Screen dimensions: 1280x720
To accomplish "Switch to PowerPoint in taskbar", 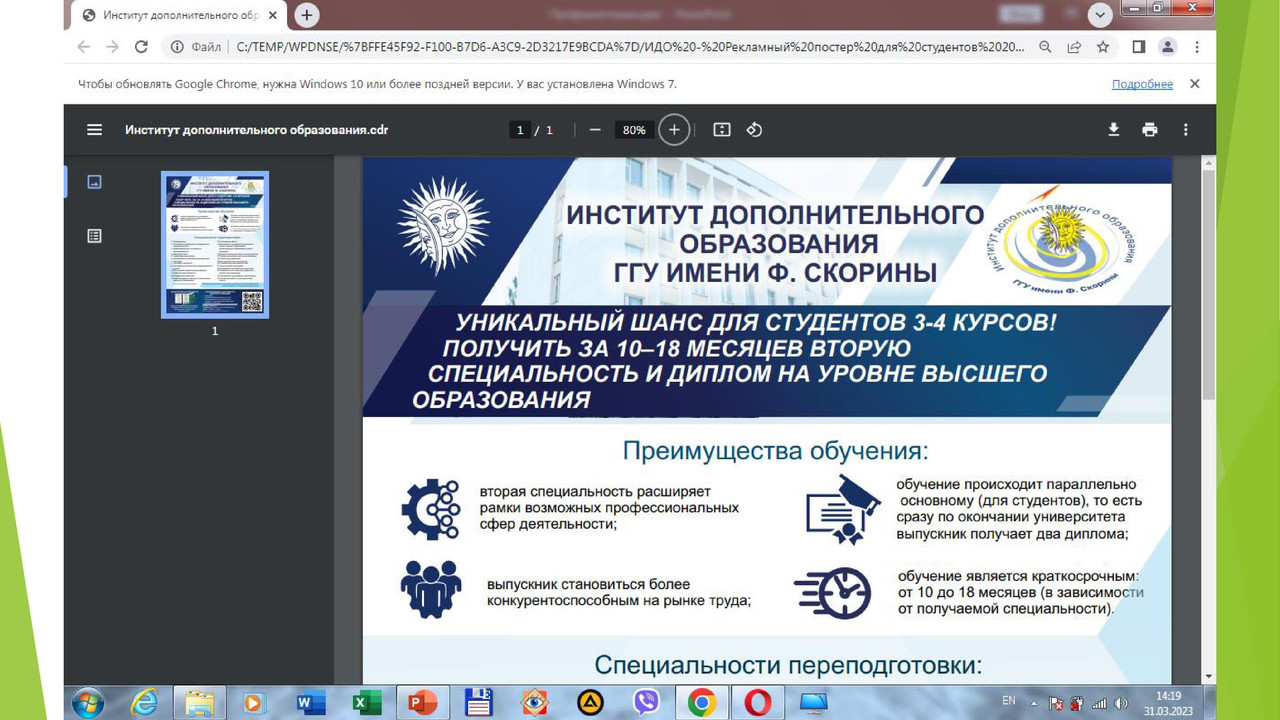I will tap(423, 704).
